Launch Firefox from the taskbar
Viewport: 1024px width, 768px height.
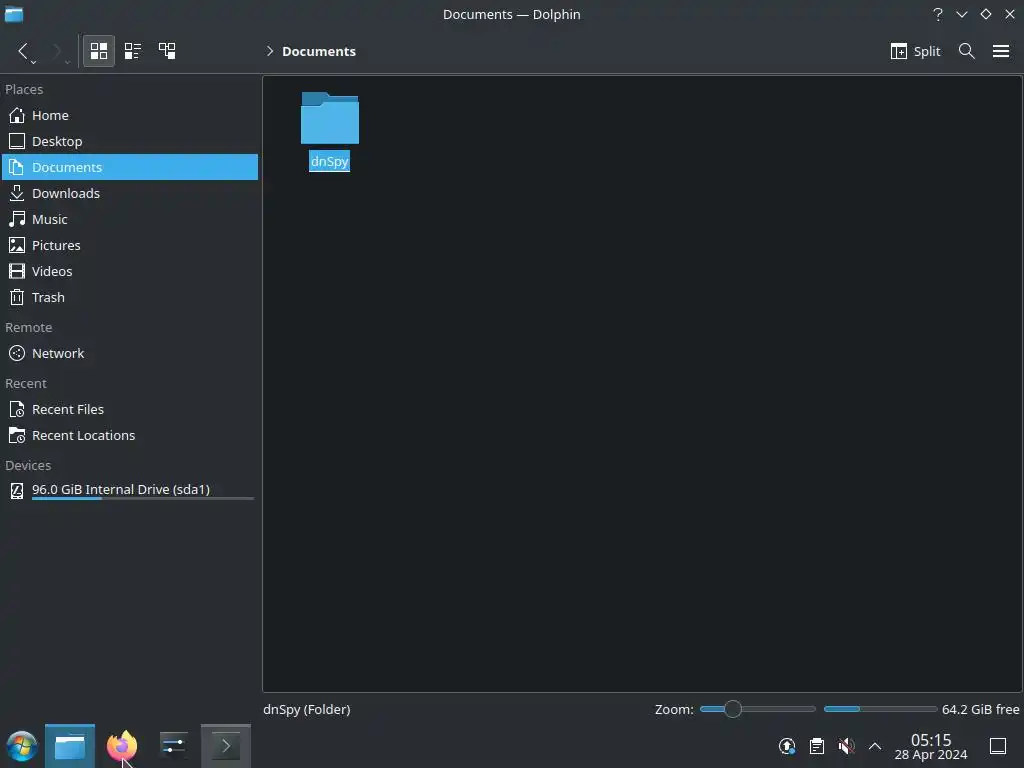122,746
